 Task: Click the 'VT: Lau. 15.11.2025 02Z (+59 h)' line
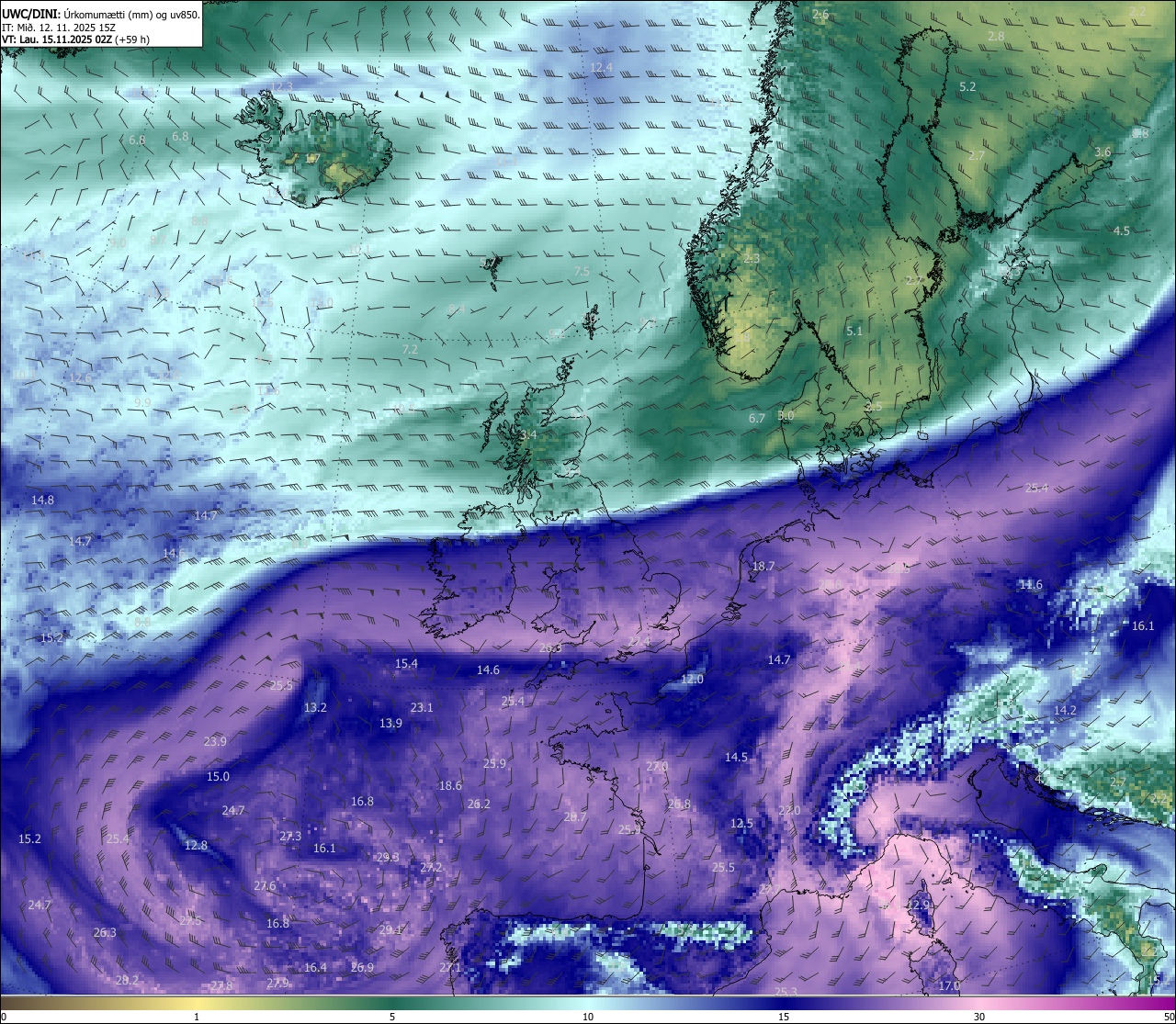coord(75,39)
